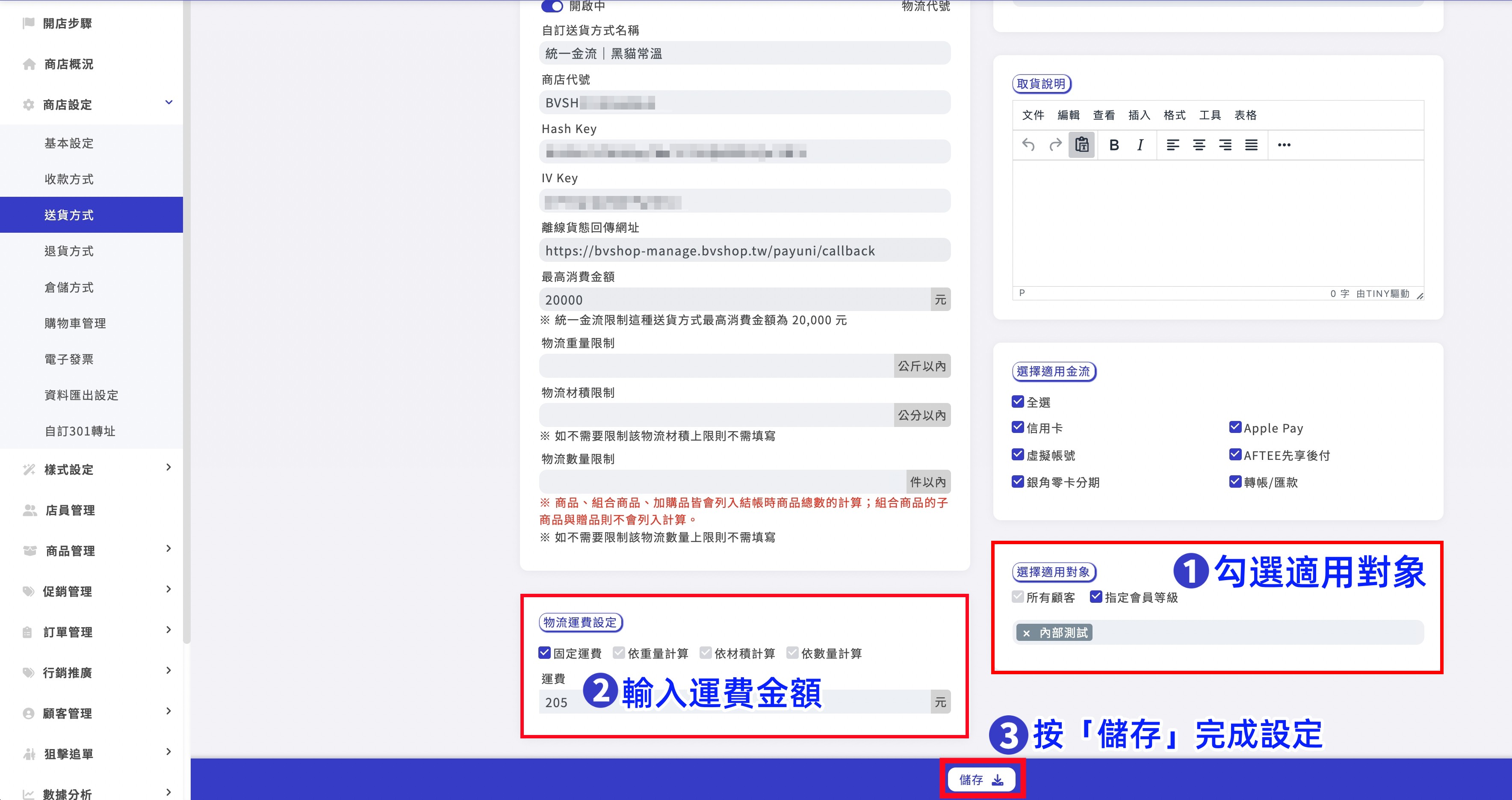
Task: Open the 文件 editor menu
Action: point(1033,115)
